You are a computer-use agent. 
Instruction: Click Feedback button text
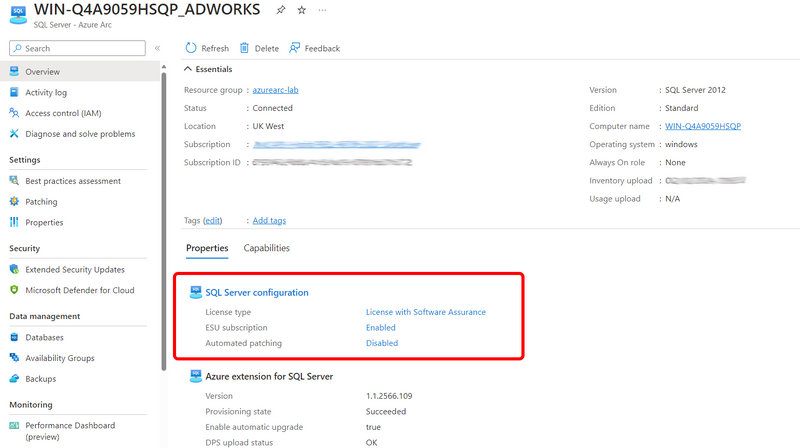[x=322, y=48]
